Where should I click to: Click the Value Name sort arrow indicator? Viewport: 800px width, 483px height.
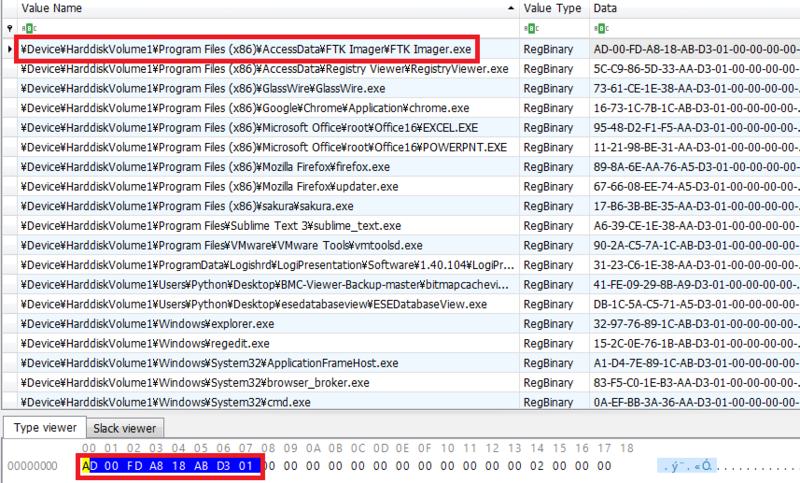pyautogui.click(x=511, y=8)
